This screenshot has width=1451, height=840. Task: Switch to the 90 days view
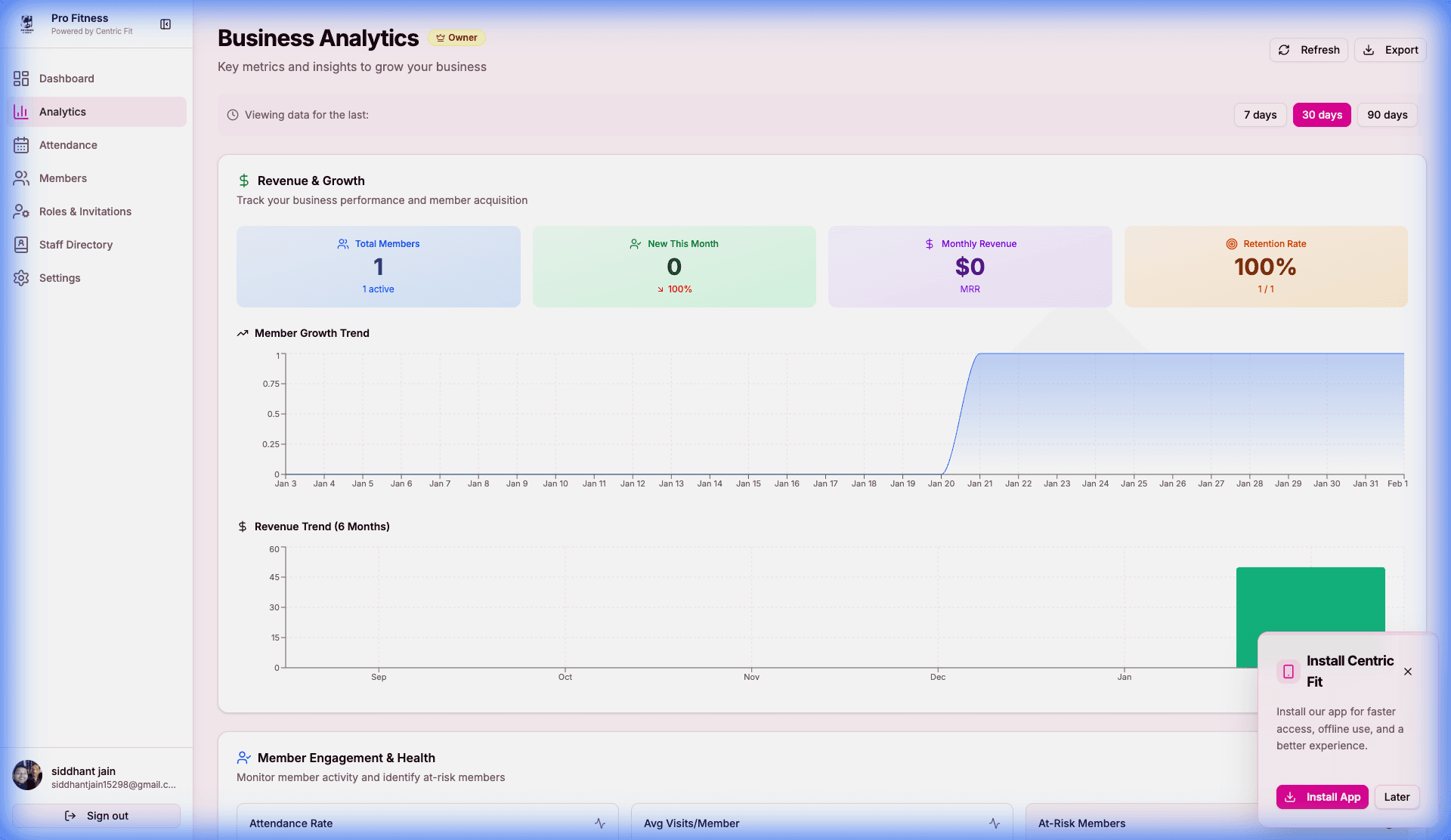click(x=1387, y=114)
